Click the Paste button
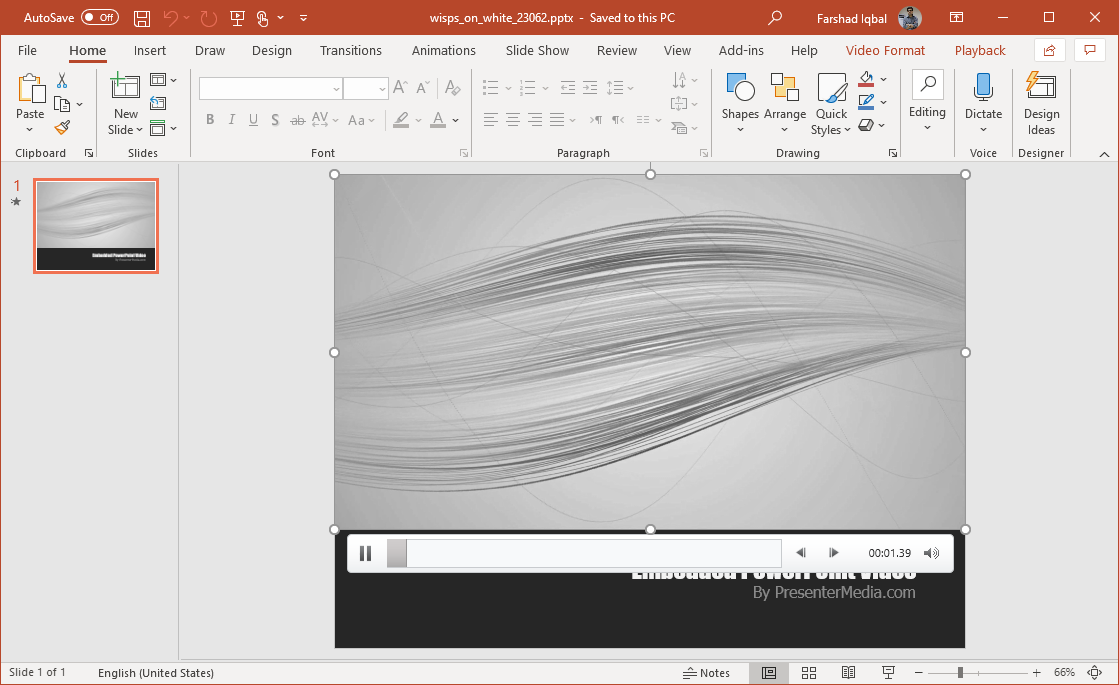Screen dimensions: 1119x685 click(30, 103)
